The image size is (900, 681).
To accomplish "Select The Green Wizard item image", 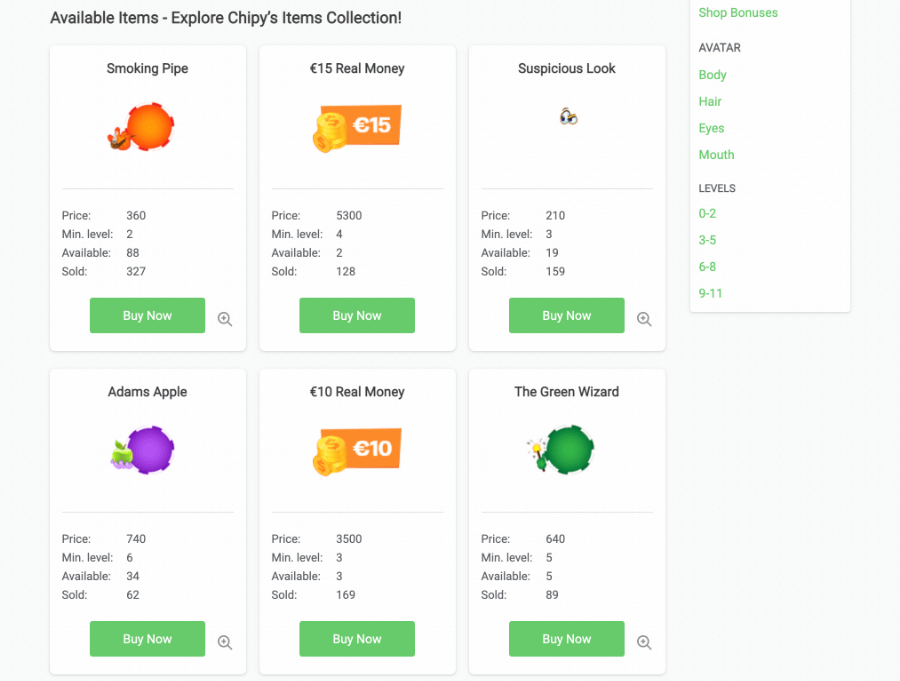I will [562, 451].
